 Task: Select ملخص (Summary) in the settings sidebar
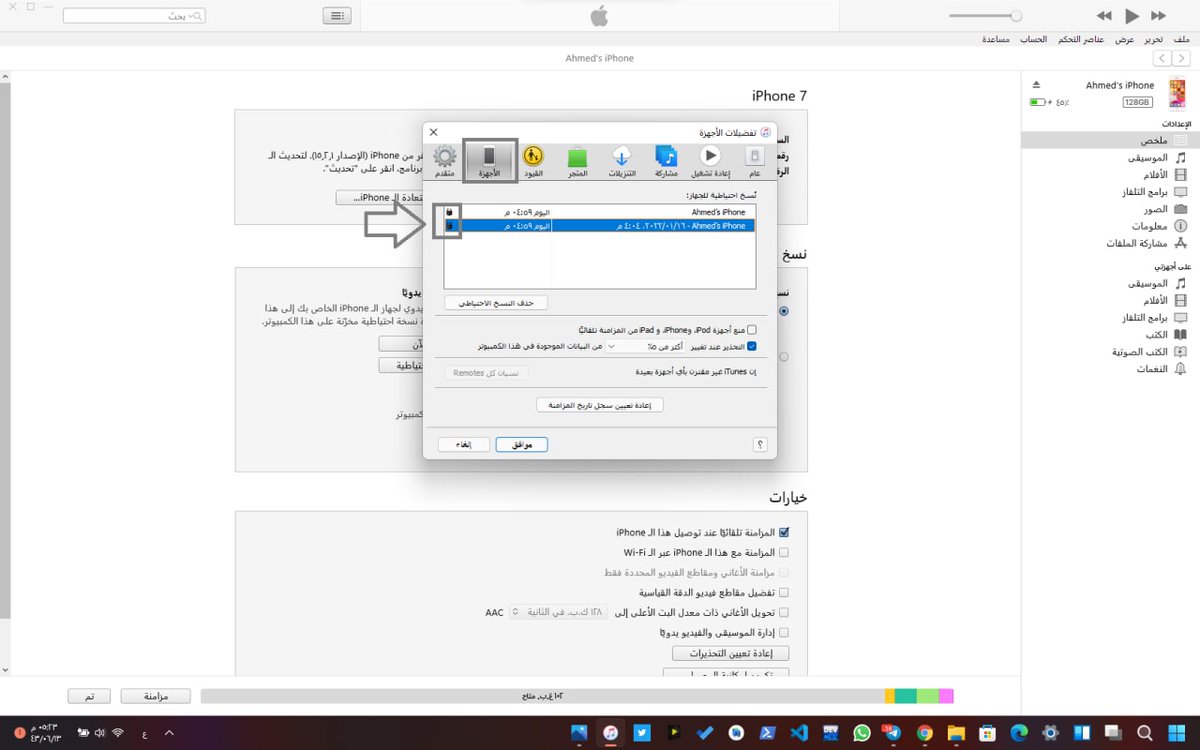coord(1110,141)
